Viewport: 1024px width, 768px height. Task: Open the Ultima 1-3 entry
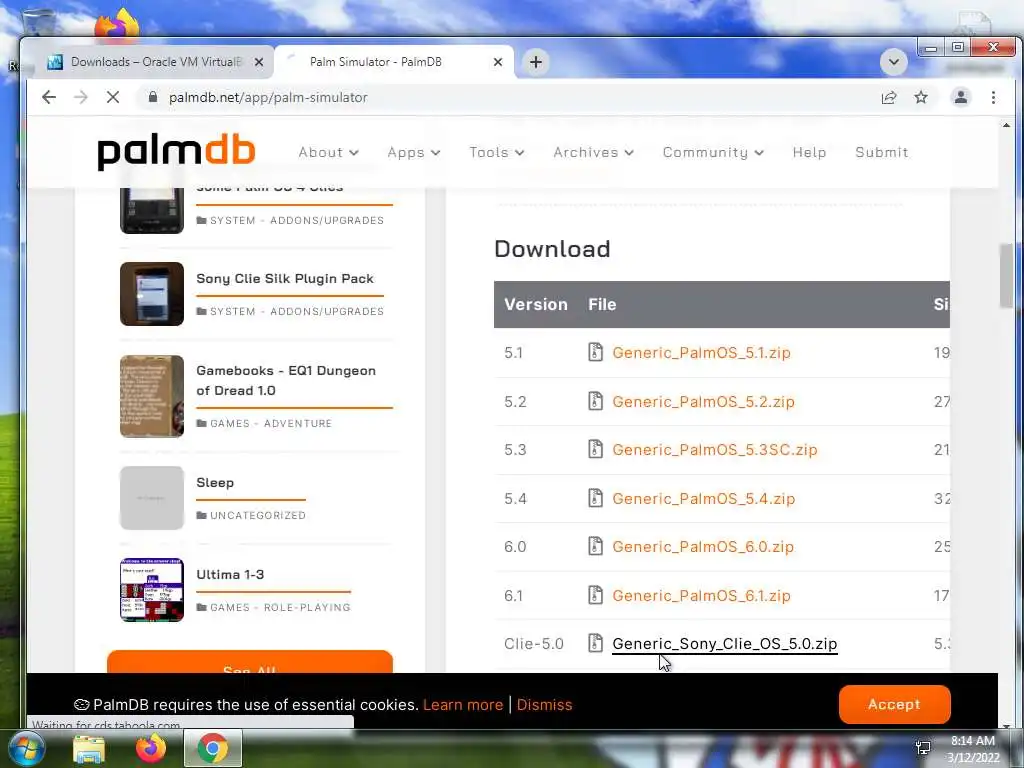tap(230, 574)
